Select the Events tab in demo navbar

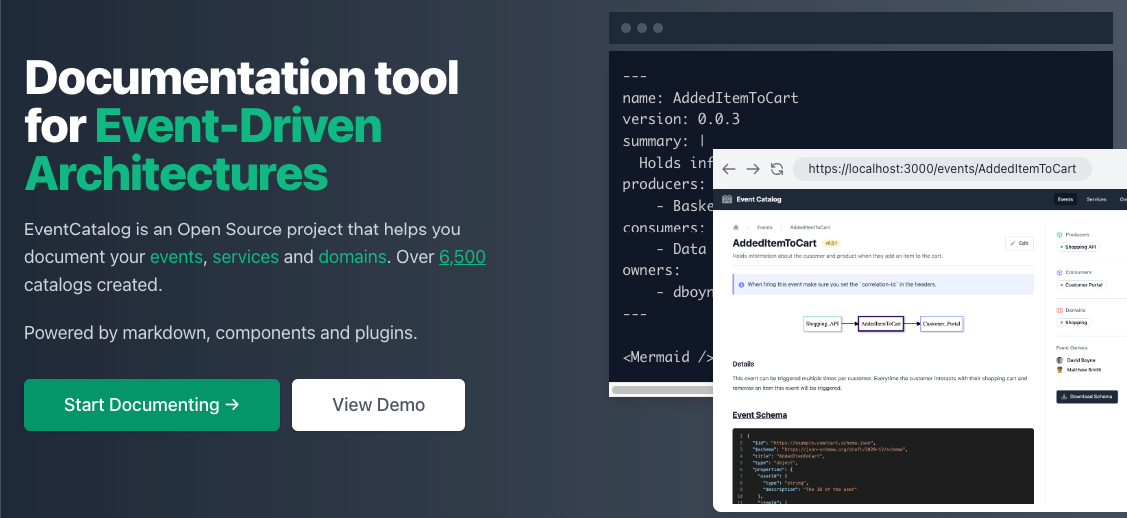point(1065,199)
